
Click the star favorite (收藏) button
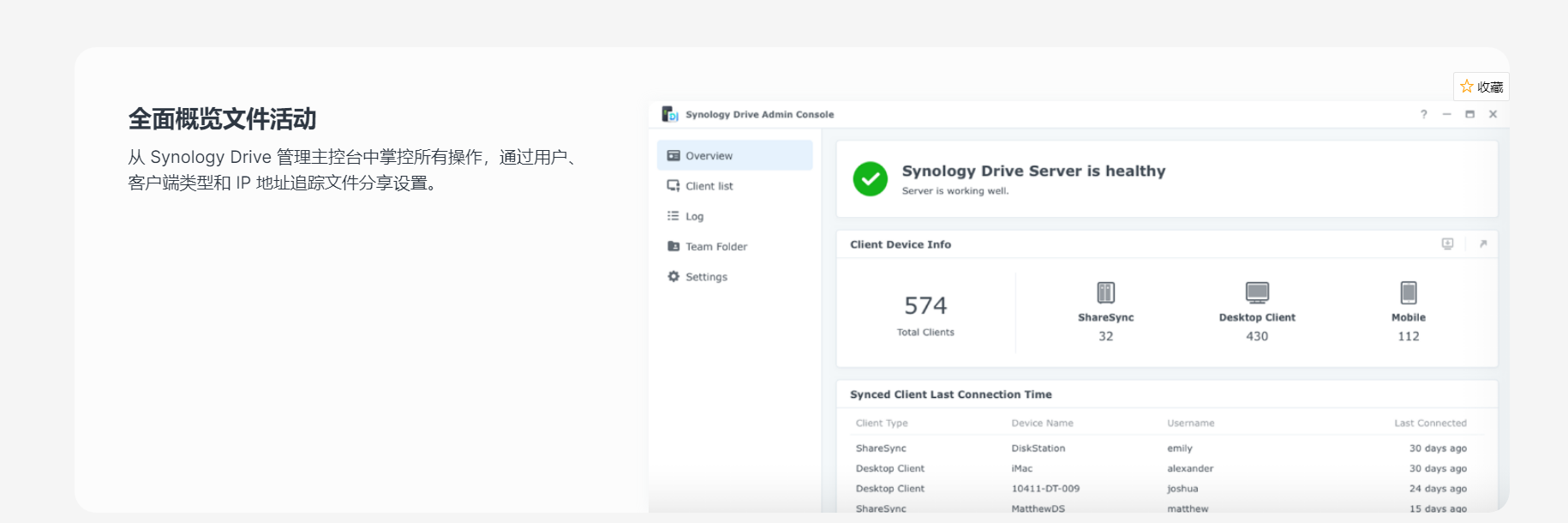[x=1481, y=87]
